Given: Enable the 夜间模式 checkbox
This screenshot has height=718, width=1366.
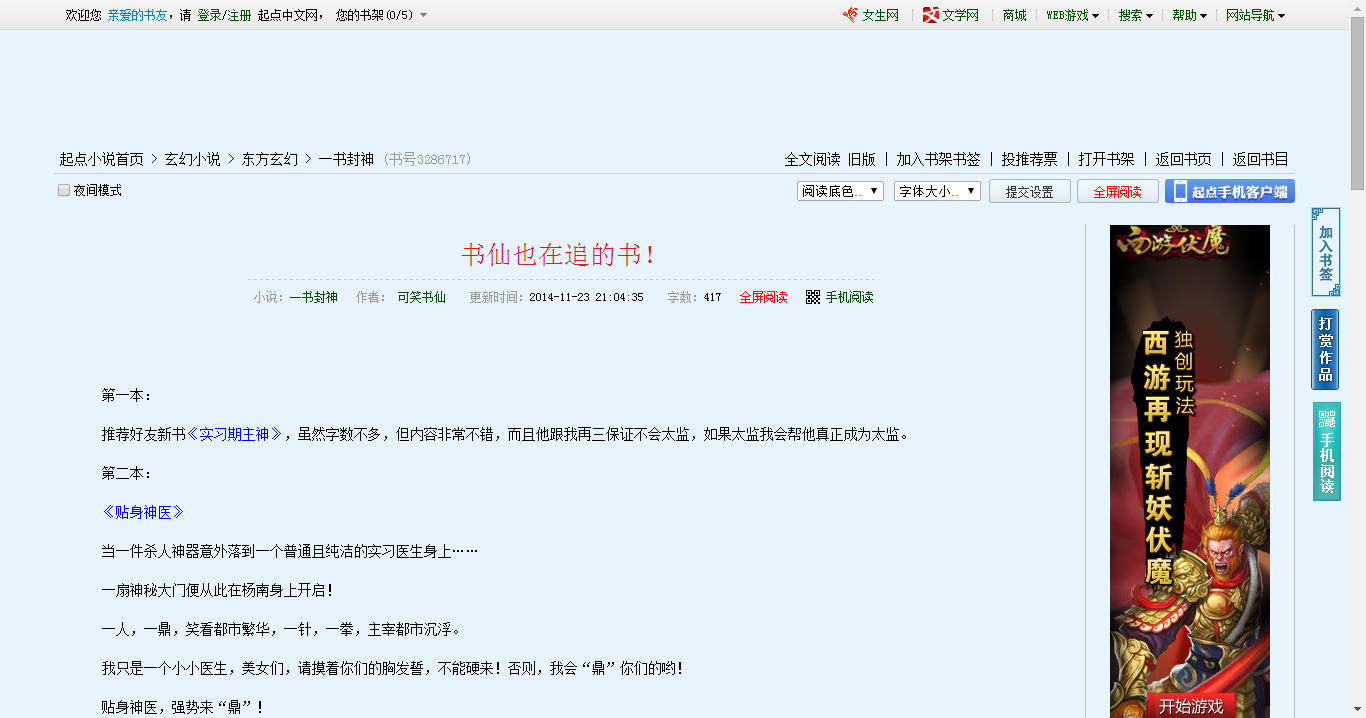Looking at the screenshot, I should click(64, 190).
